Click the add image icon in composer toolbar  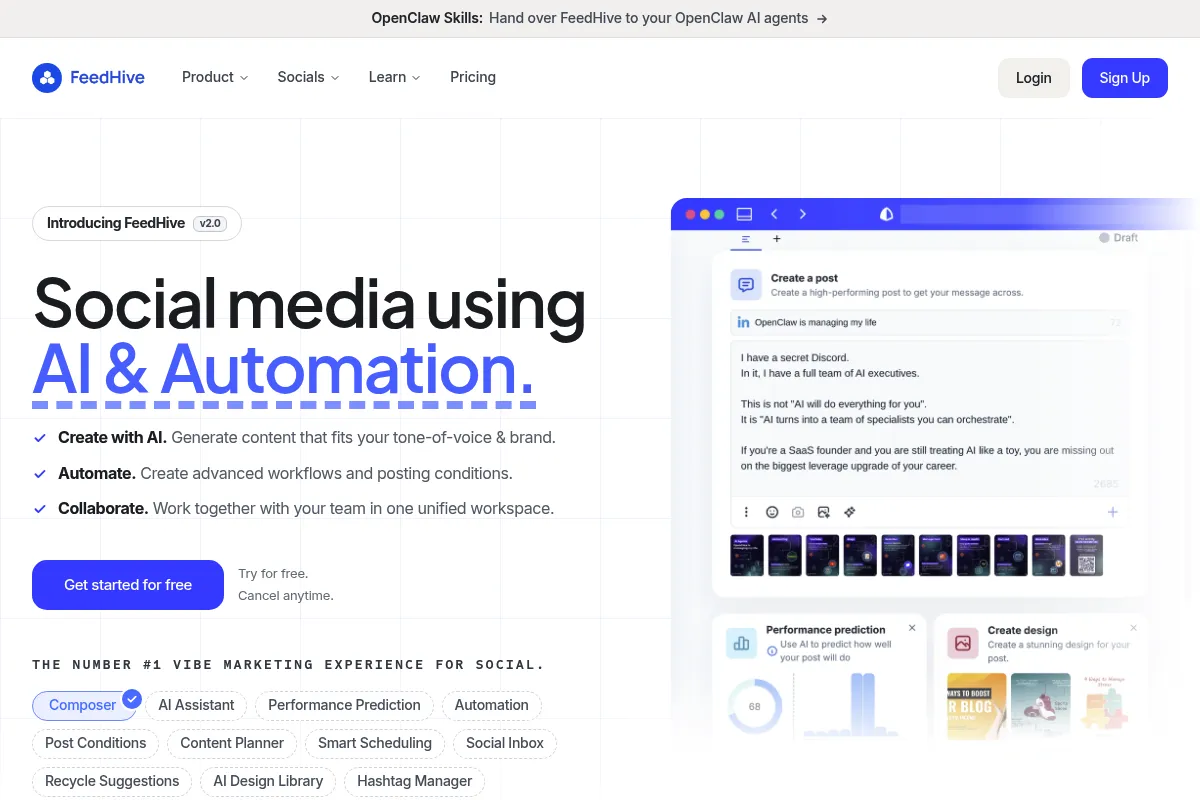(x=824, y=512)
